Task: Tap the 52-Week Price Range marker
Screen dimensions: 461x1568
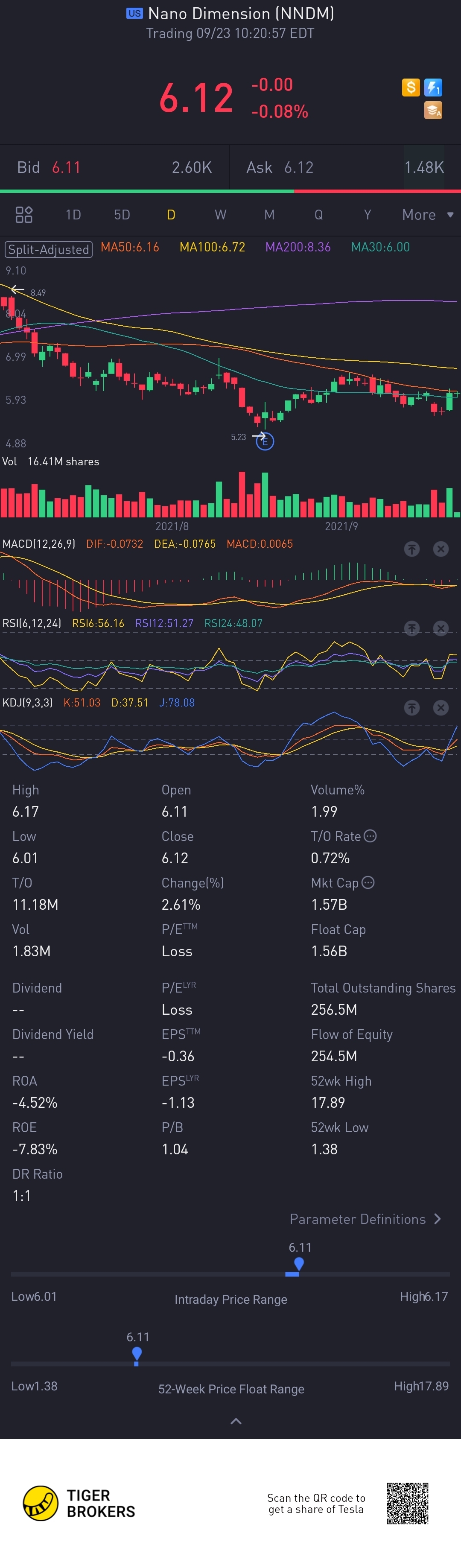Action: coord(137,1355)
